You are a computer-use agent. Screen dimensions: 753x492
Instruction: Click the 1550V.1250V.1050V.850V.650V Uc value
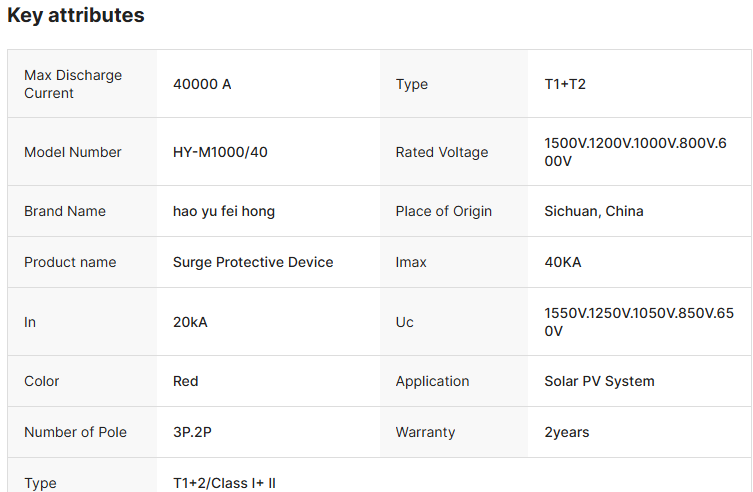click(x=639, y=322)
